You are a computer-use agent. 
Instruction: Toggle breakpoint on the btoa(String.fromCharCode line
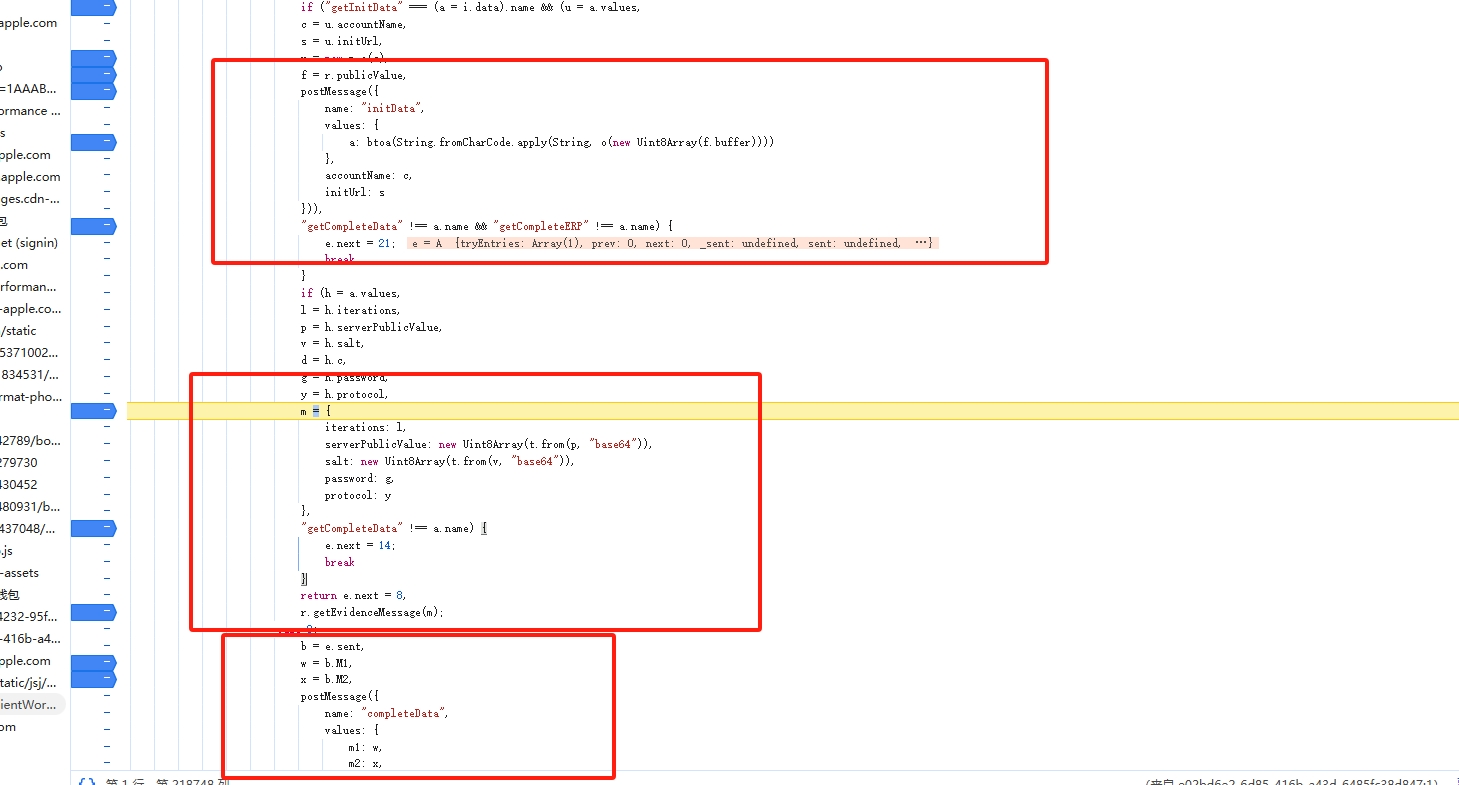click(93, 142)
